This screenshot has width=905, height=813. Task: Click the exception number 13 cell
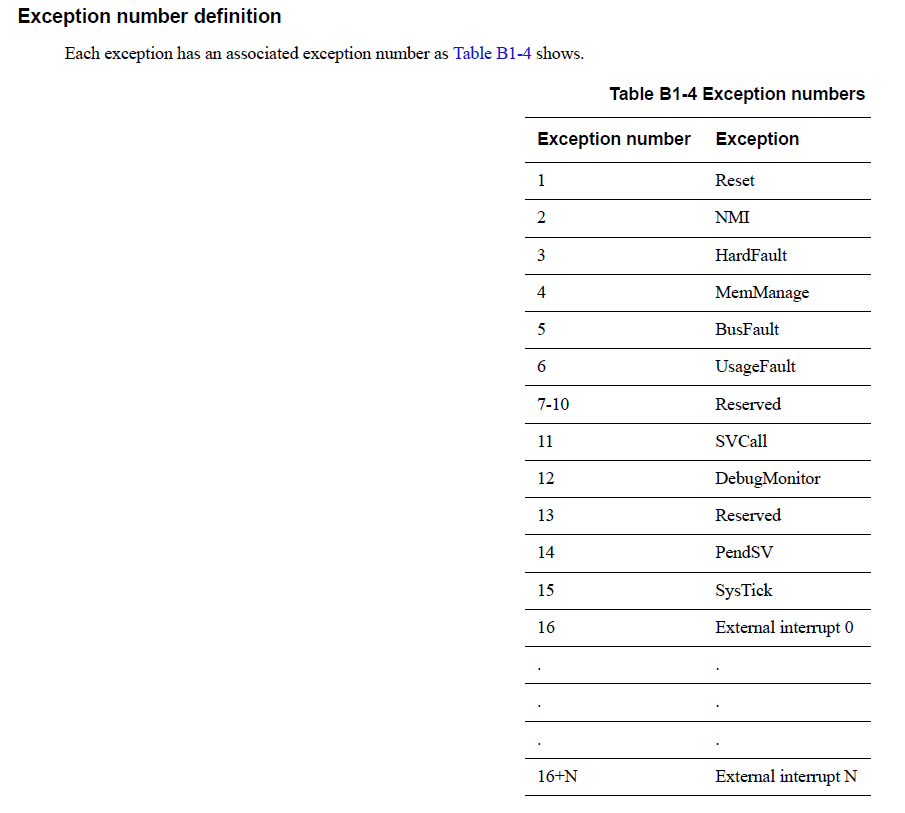pos(545,515)
